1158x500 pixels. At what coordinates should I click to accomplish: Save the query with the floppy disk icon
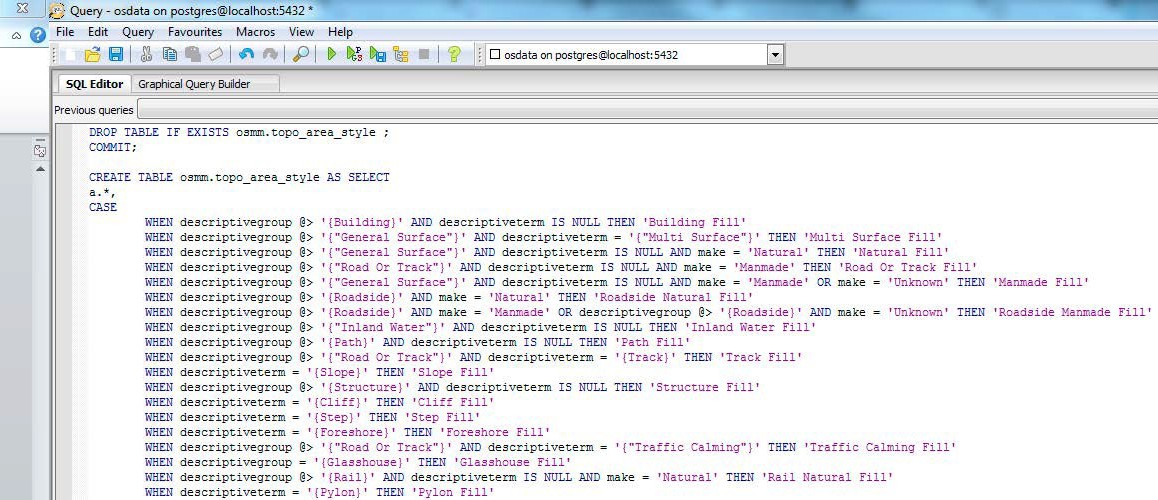tap(116, 54)
